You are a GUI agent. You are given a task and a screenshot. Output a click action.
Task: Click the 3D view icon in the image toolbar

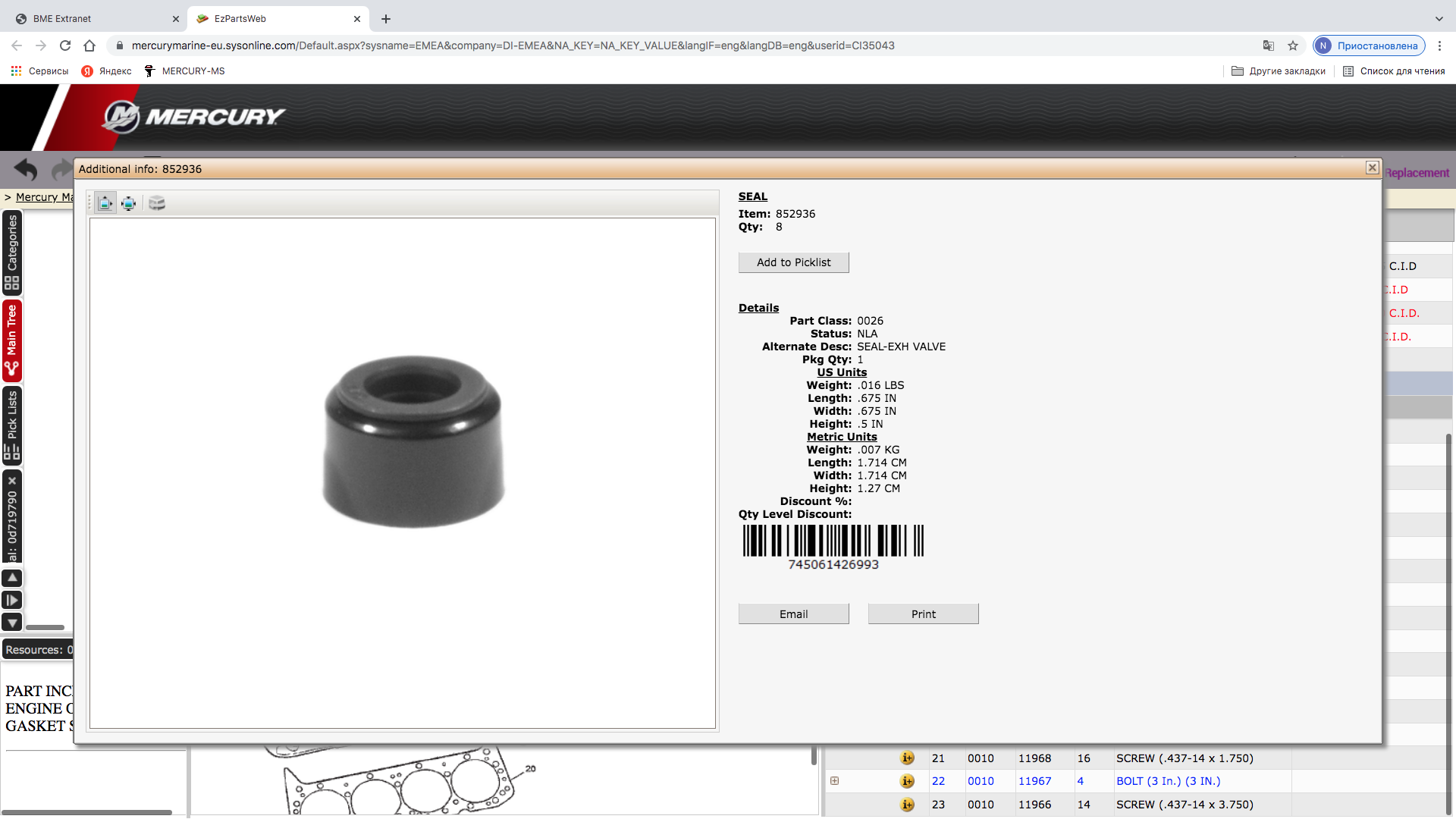pos(157,203)
